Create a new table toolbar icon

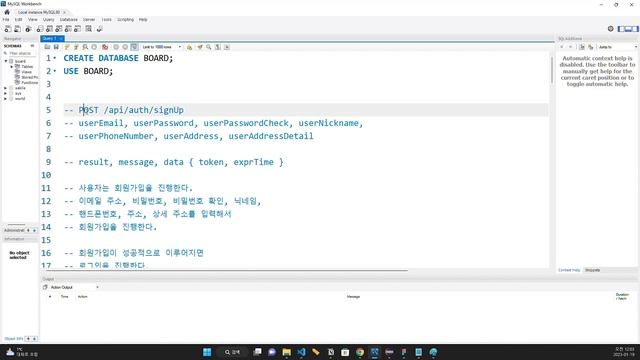[x=49, y=29]
